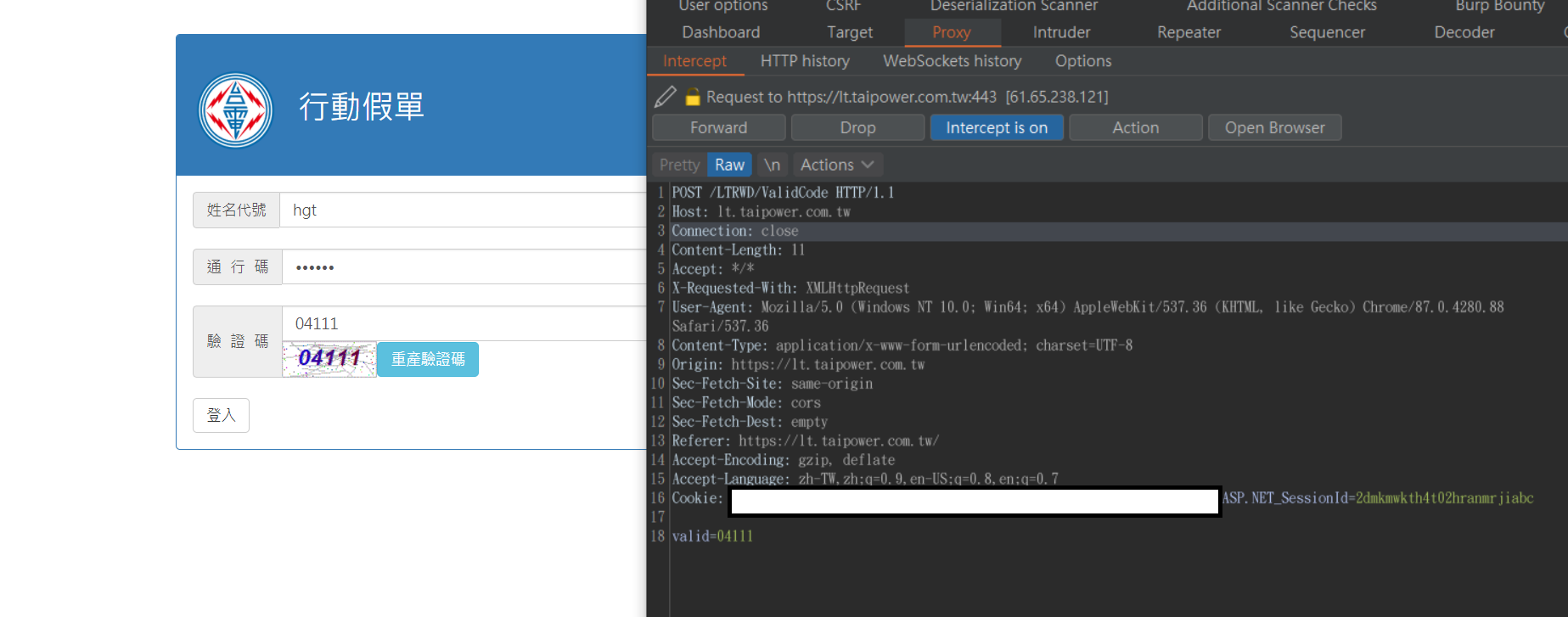Viewport: 1568px width, 617px height.
Task: Switch to the Dashboard tab
Action: (721, 32)
